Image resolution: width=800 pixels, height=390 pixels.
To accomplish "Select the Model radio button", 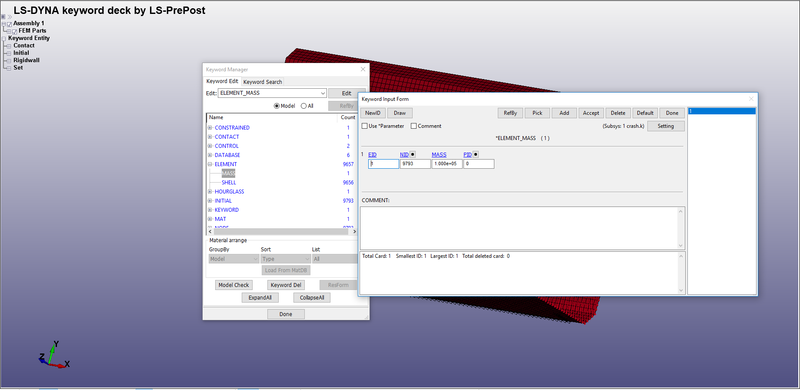I will (x=277, y=106).
